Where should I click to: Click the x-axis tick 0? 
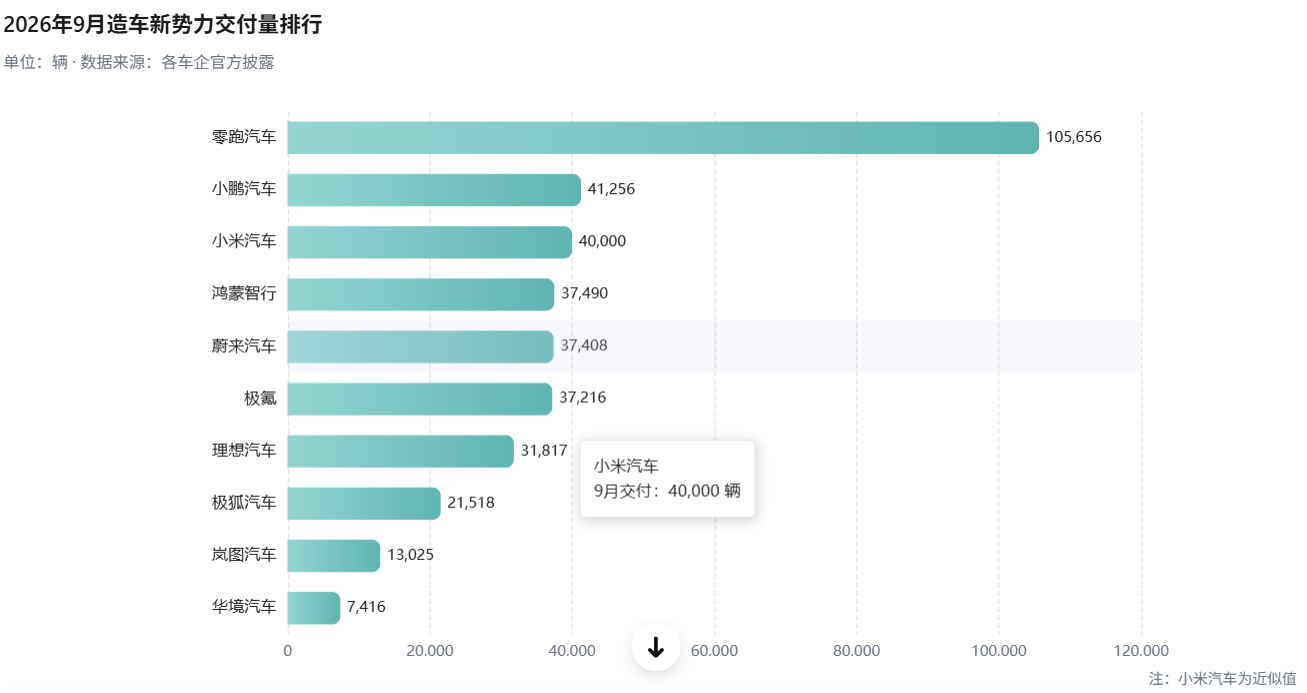[x=288, y=651]
